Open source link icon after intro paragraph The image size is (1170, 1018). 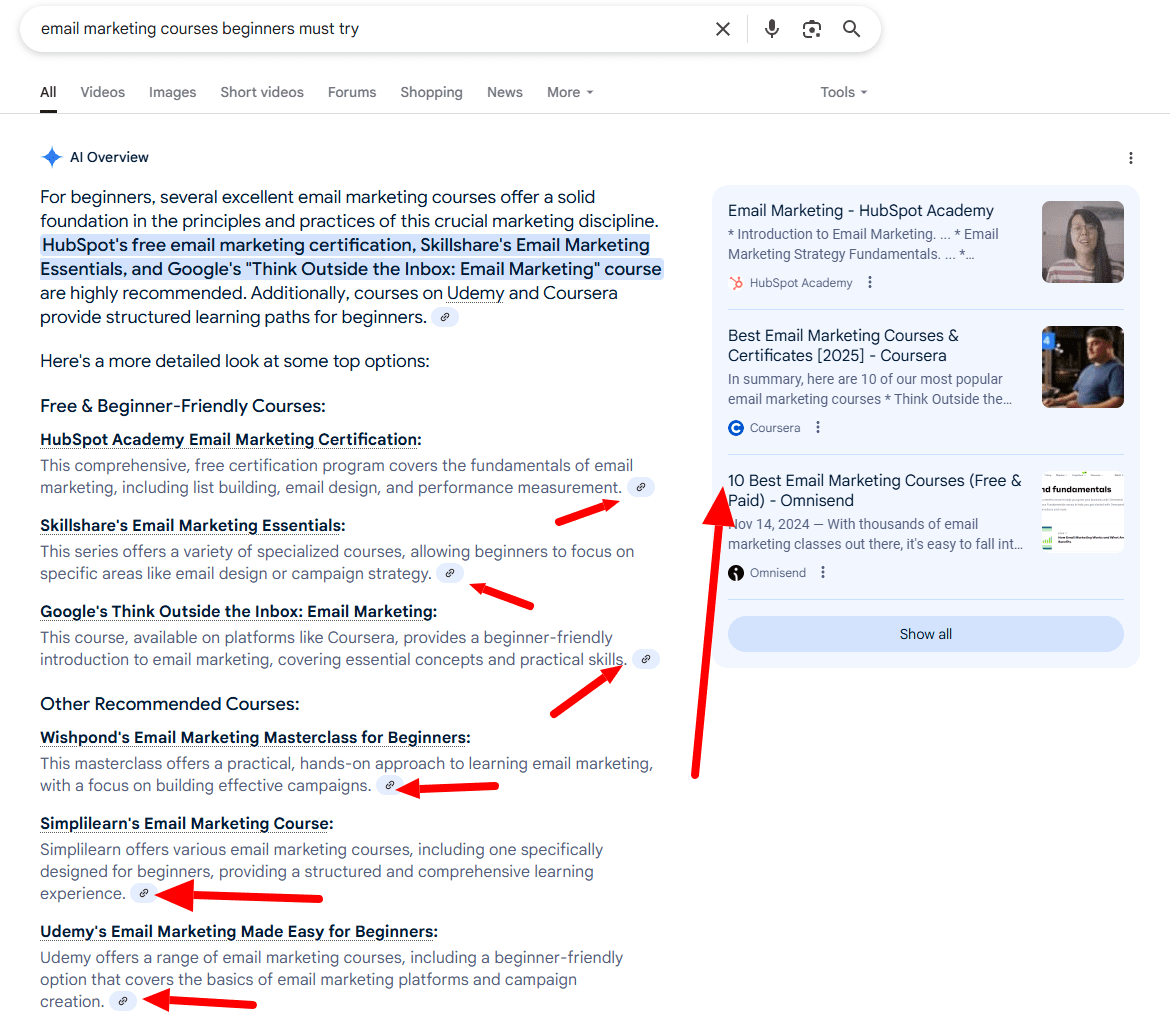click(x=445, y=317)
